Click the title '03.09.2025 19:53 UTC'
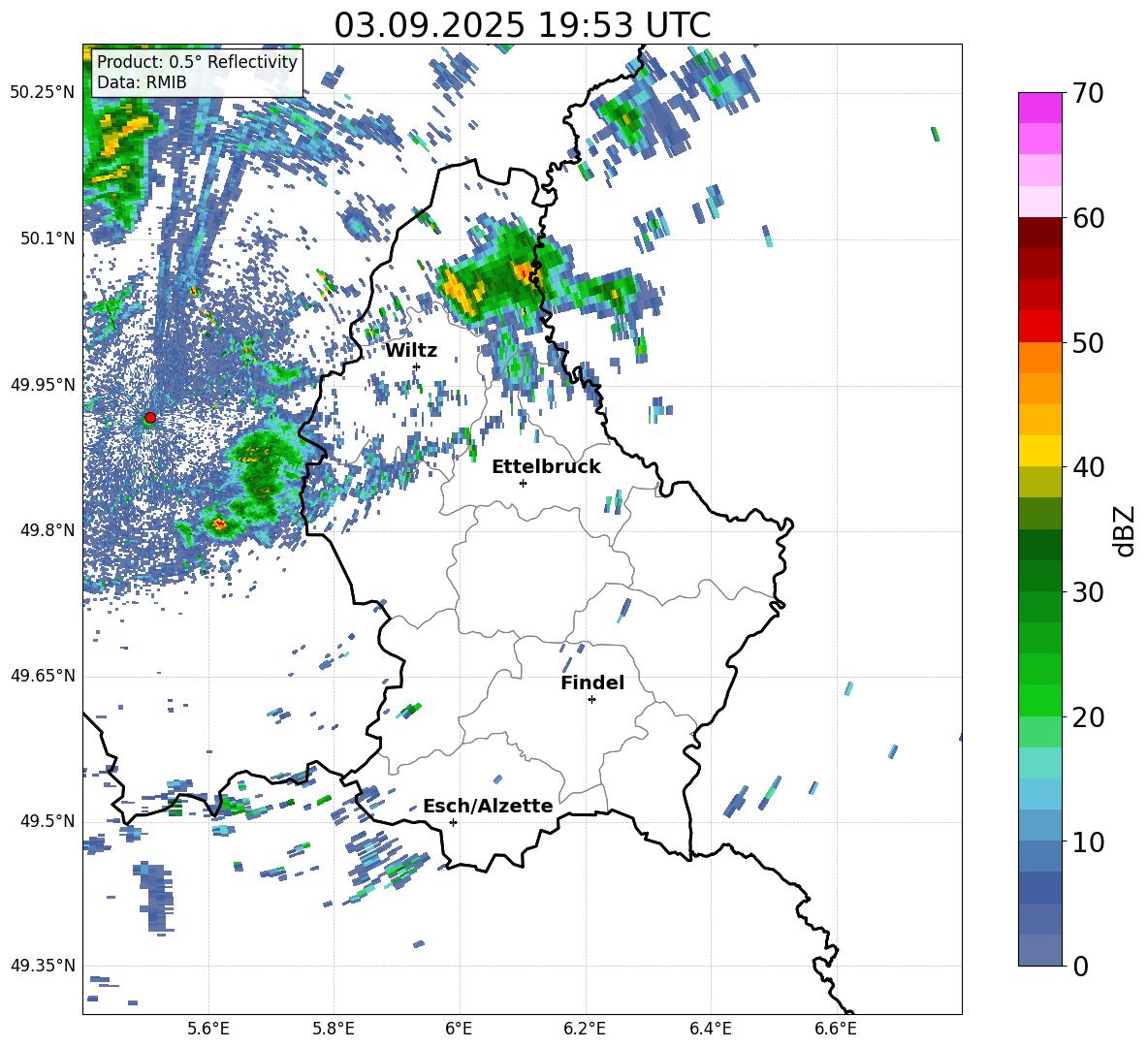Viewport: 1148px width, 1048px height. click(x=523, y=25)
